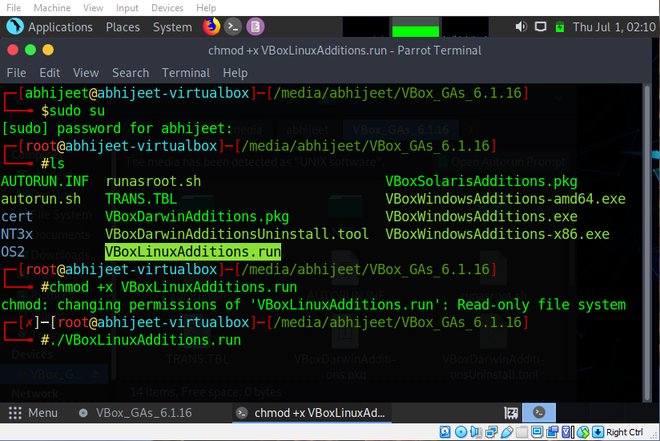
Task: Click the VirtualBox optical disk icon
Action: pos(461,432)
